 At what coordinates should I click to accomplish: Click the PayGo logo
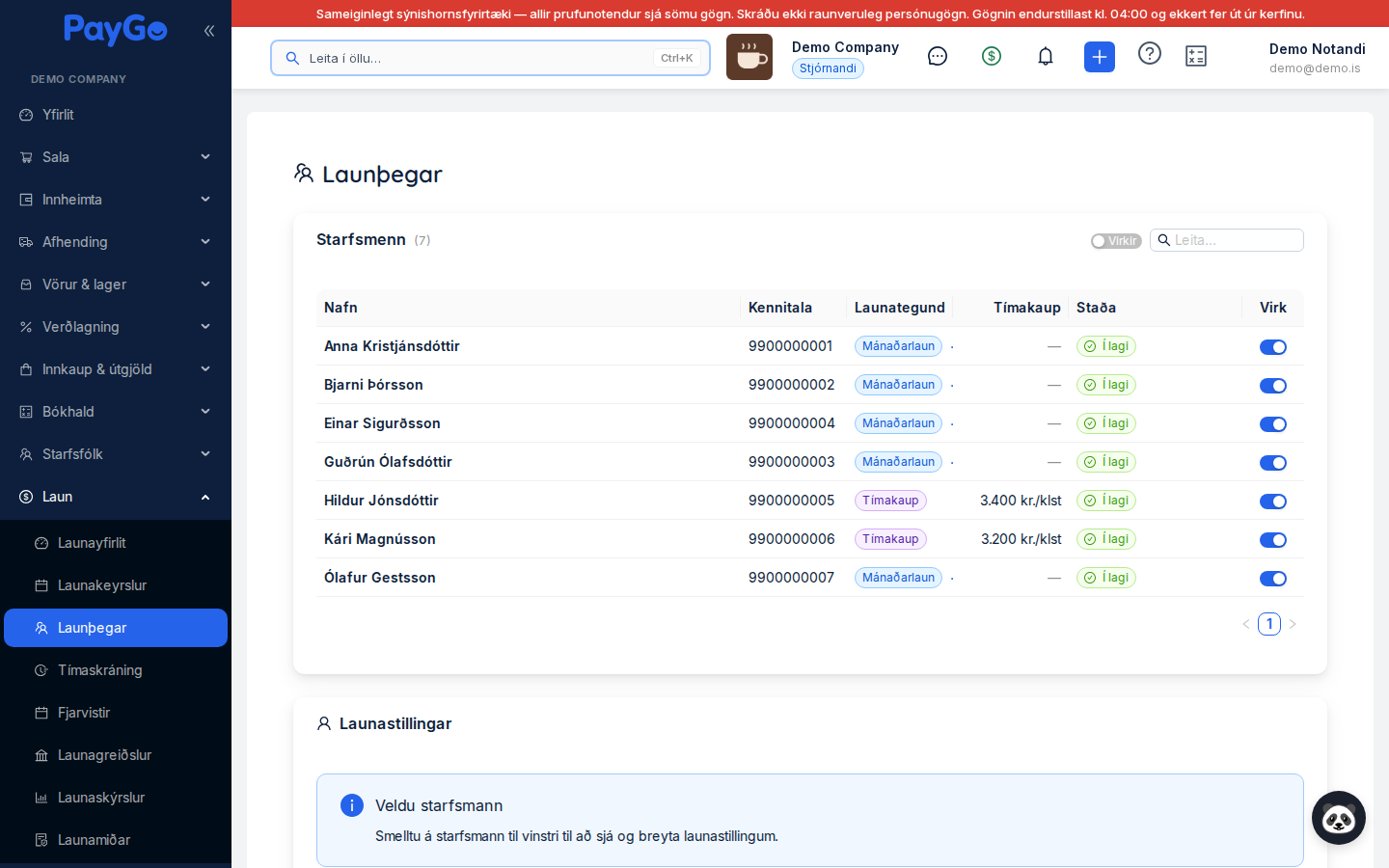coord(116,30)
